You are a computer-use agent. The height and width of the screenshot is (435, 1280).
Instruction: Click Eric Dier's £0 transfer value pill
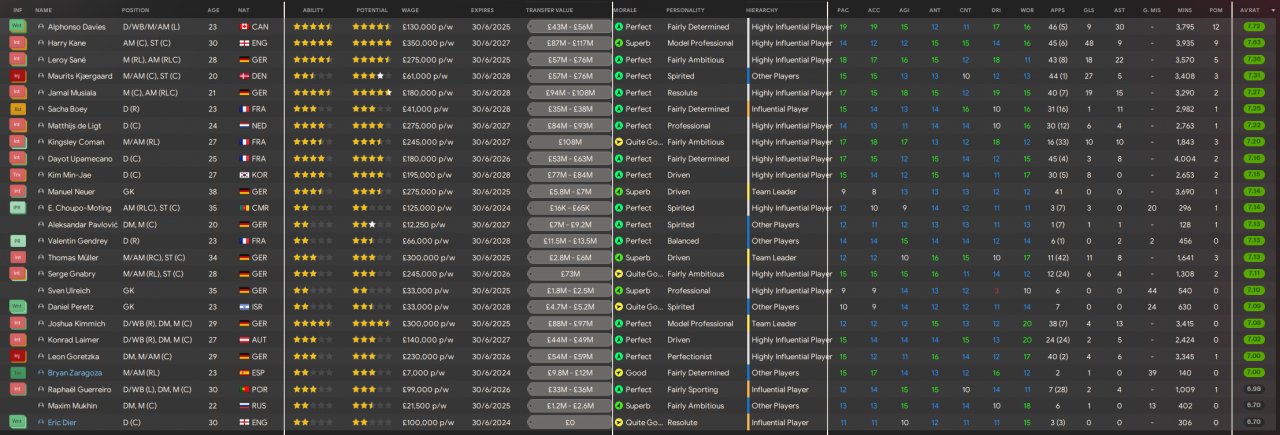570,422
